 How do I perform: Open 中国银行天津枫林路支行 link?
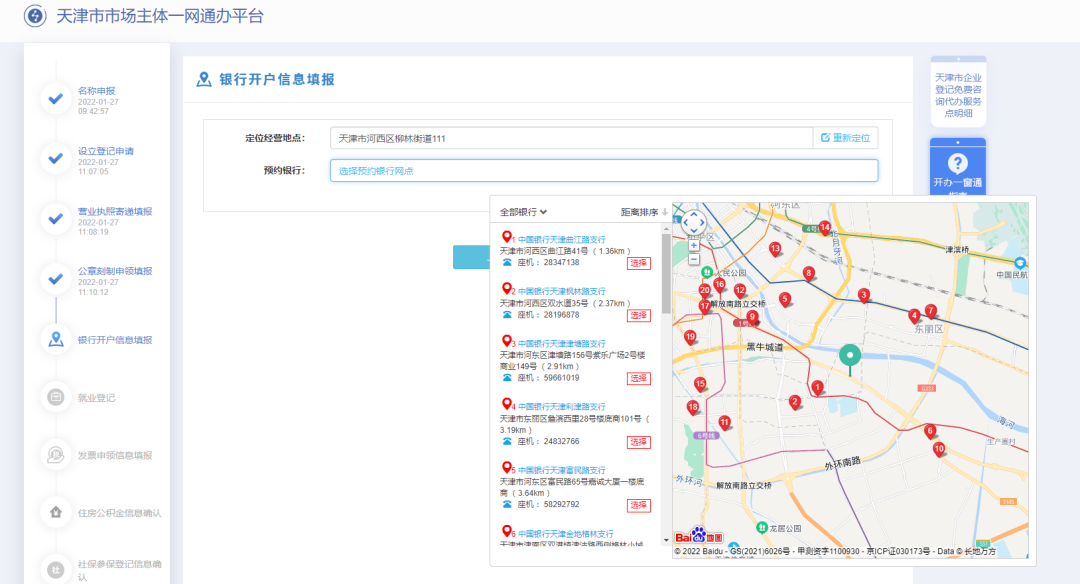[561, 291]
